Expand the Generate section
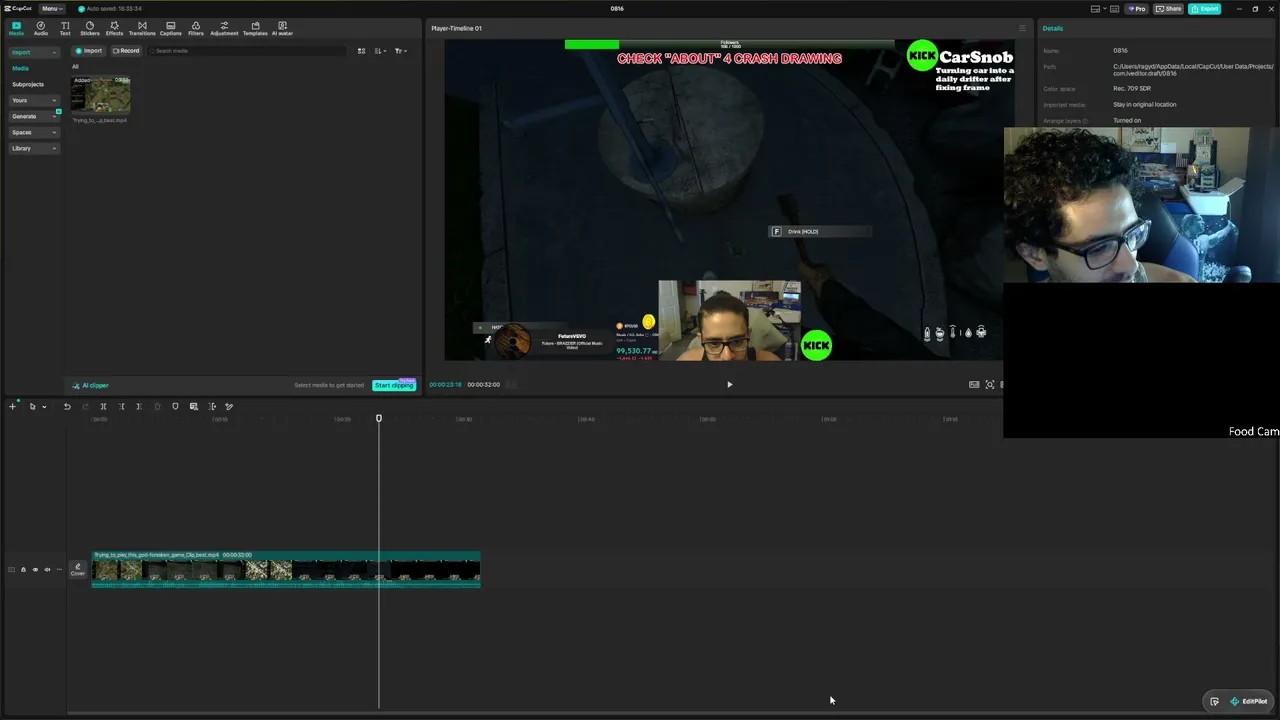The width and height of the screenshot is (1280, 720). (x=34, y=116)
